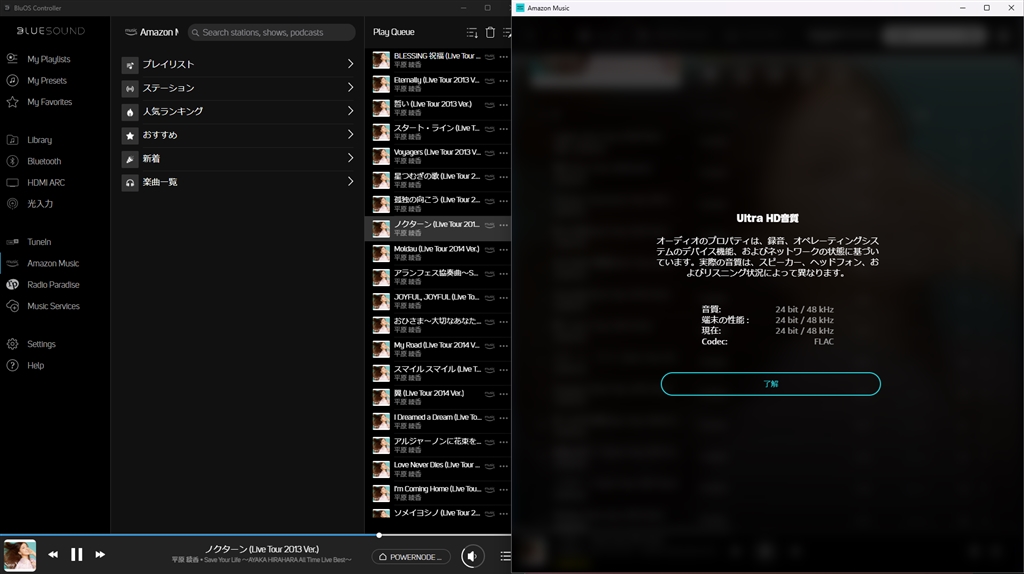Screen dimensions: 1024x574
Task: Click the volume speaker button
Action: pyautogui.click(x=472, y=556)
